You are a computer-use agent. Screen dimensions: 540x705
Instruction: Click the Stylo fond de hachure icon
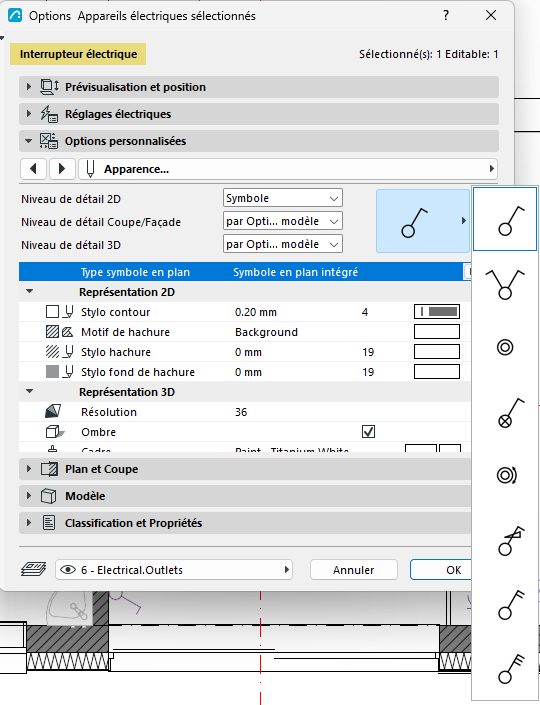53,372
